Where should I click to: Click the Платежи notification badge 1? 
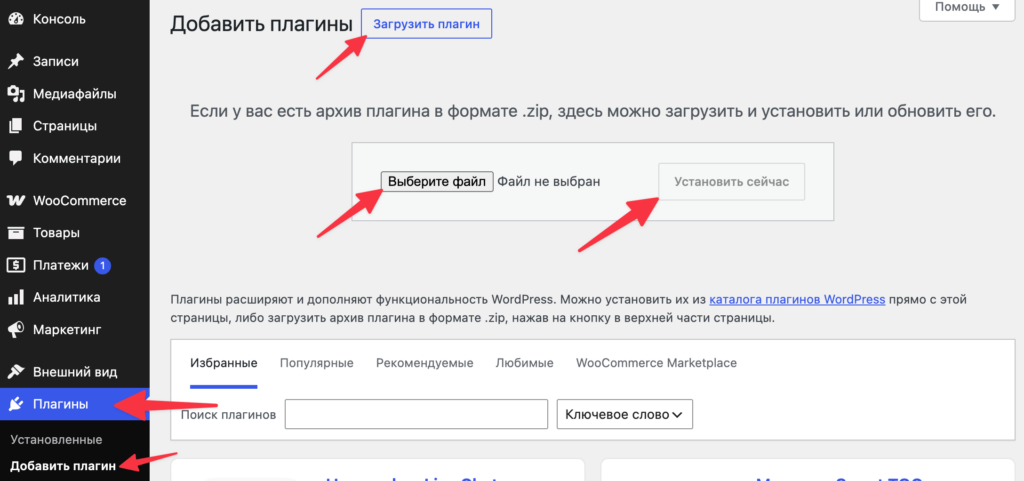coord(103,266)
